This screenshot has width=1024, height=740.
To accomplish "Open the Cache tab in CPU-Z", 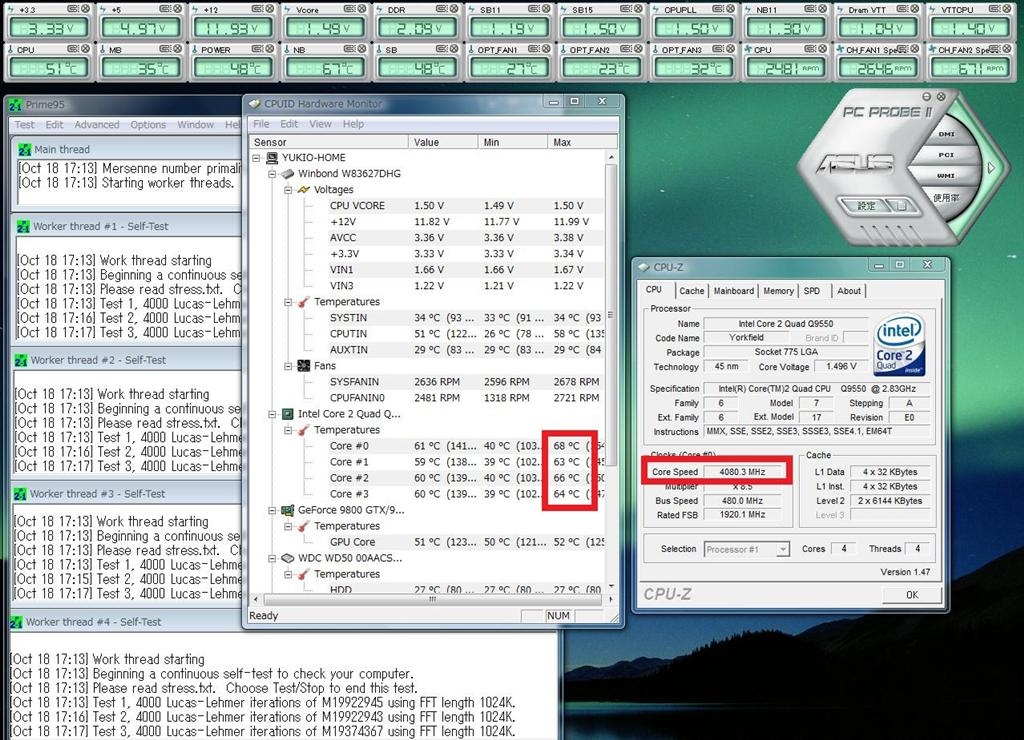I will (x=692, y=291).
